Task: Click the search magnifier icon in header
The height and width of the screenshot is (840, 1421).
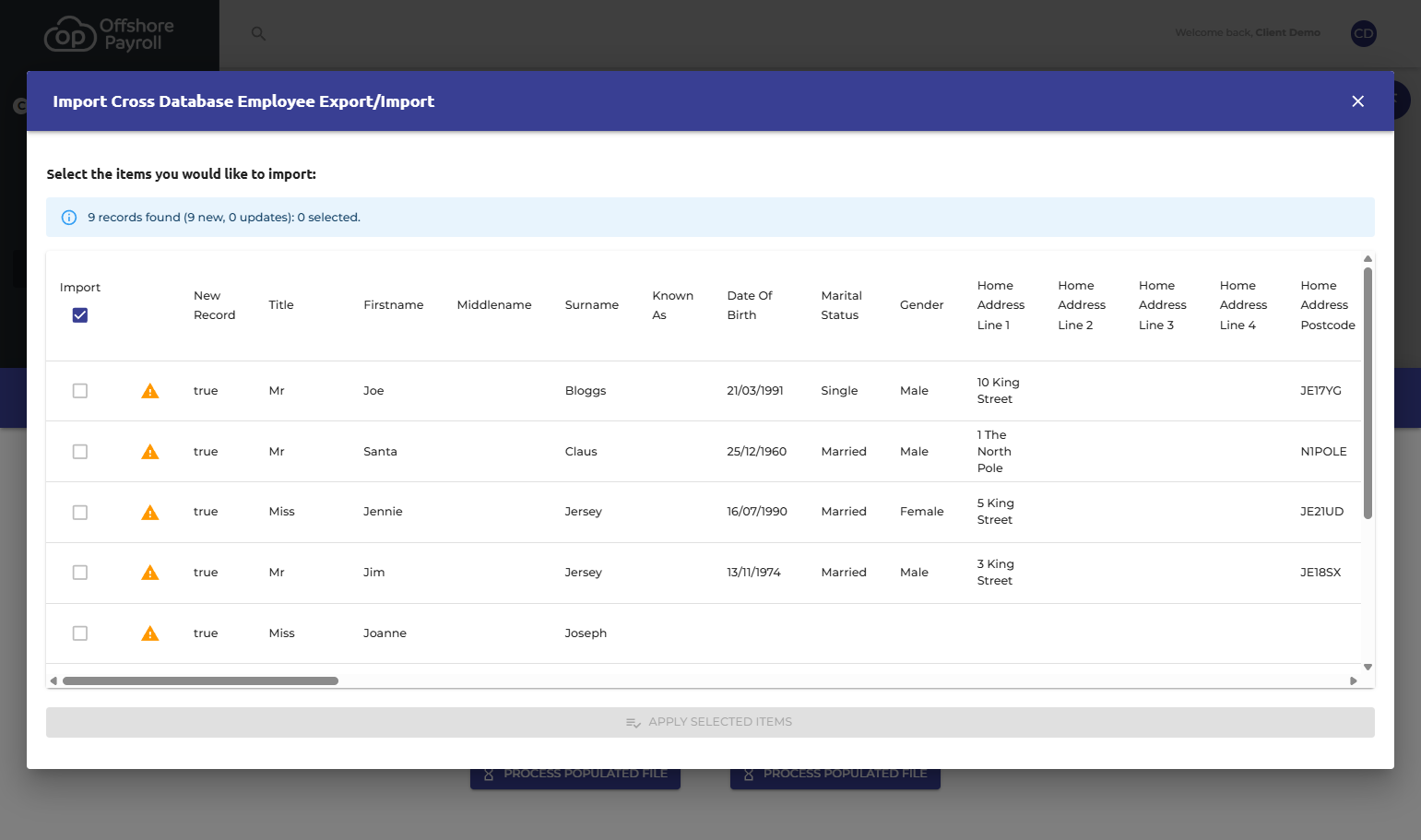Action: point(258,33)
